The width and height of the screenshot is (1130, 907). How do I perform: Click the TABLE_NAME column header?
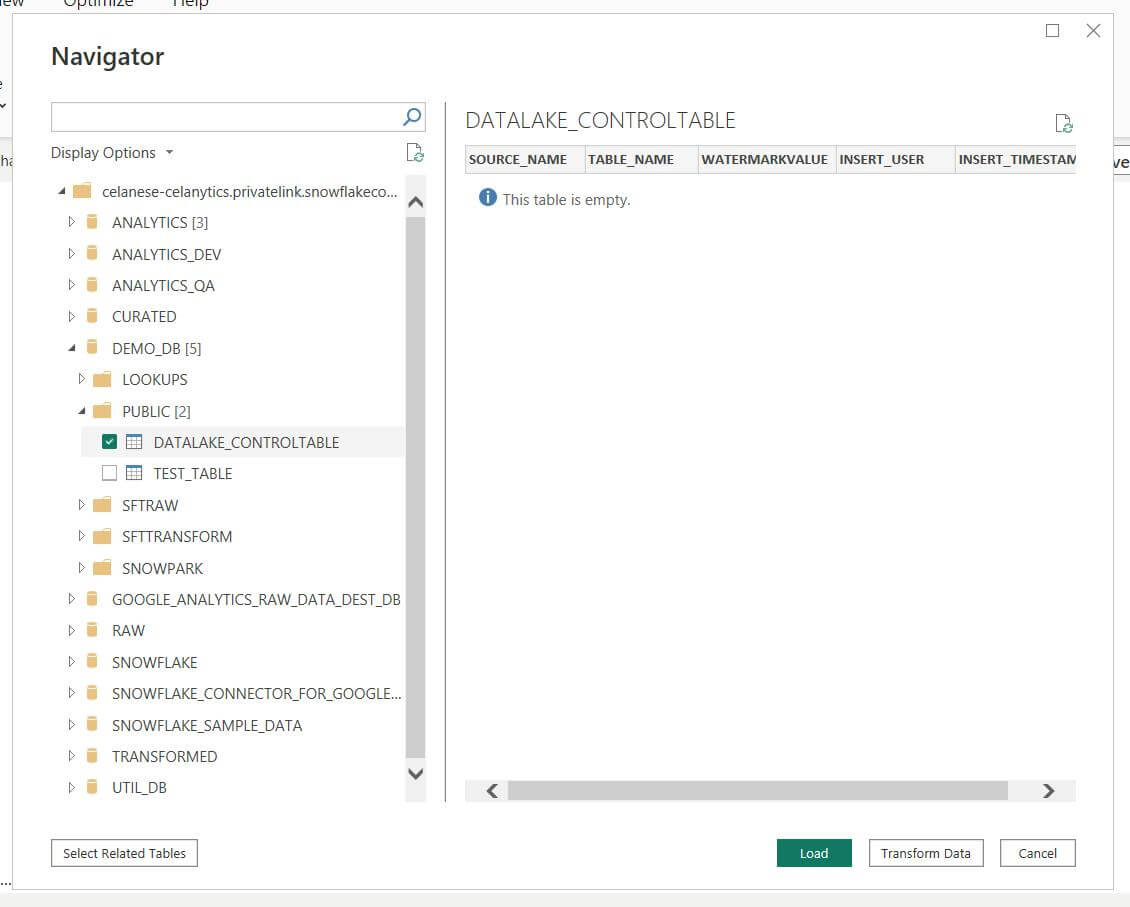click(x=641, y=159)
